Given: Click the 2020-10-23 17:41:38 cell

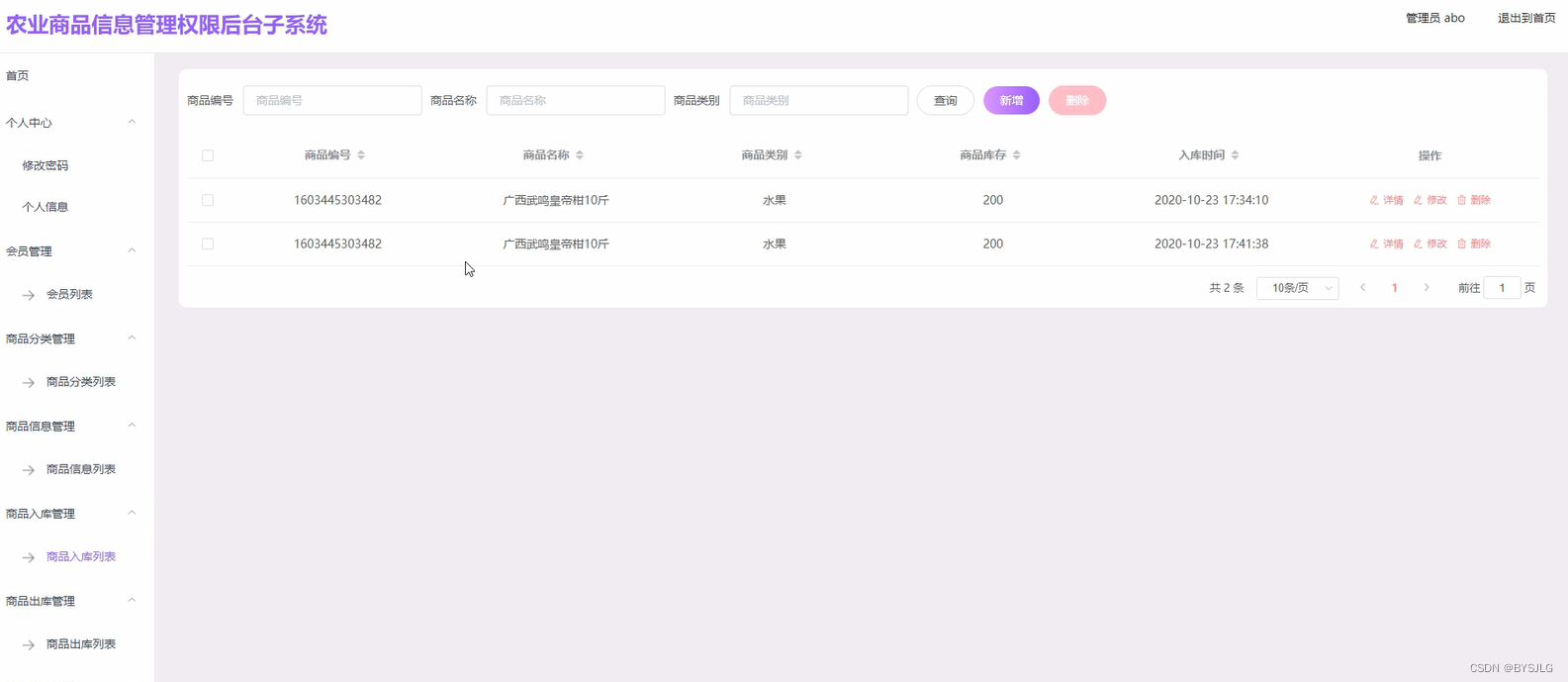Looking at the screenshot, I should coord(1211,244).
